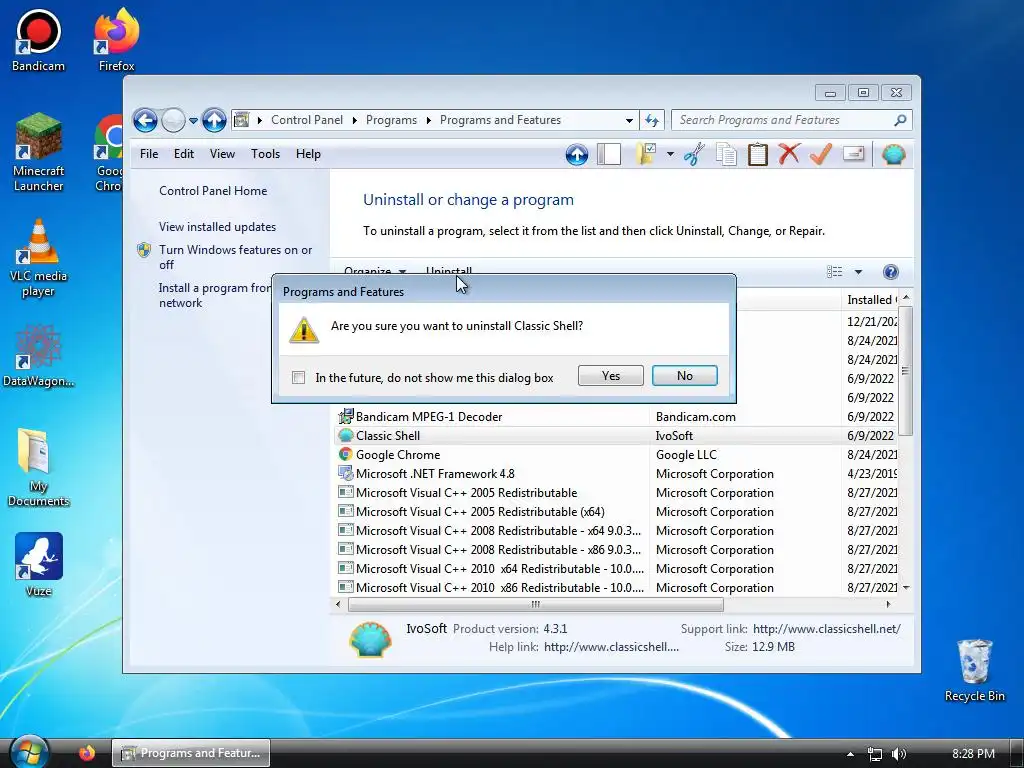
Task: Click the red X Delete toolbar icon
Action: 789,155
